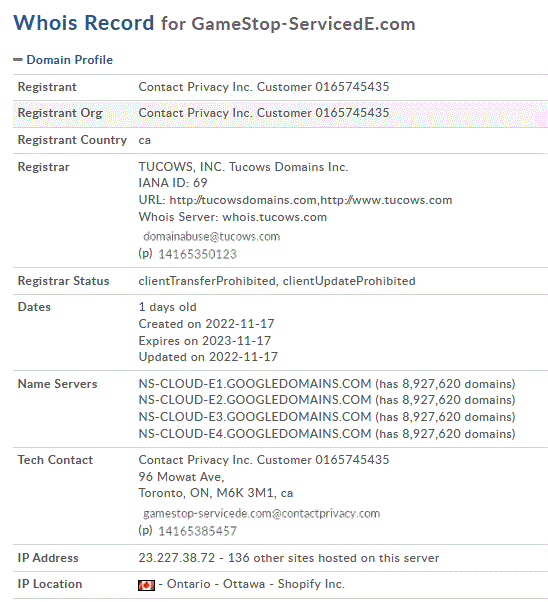Select registrar phone number 14165350123
Screen dimensions: 548x602
pyautogui.click(x=197, y=254)
